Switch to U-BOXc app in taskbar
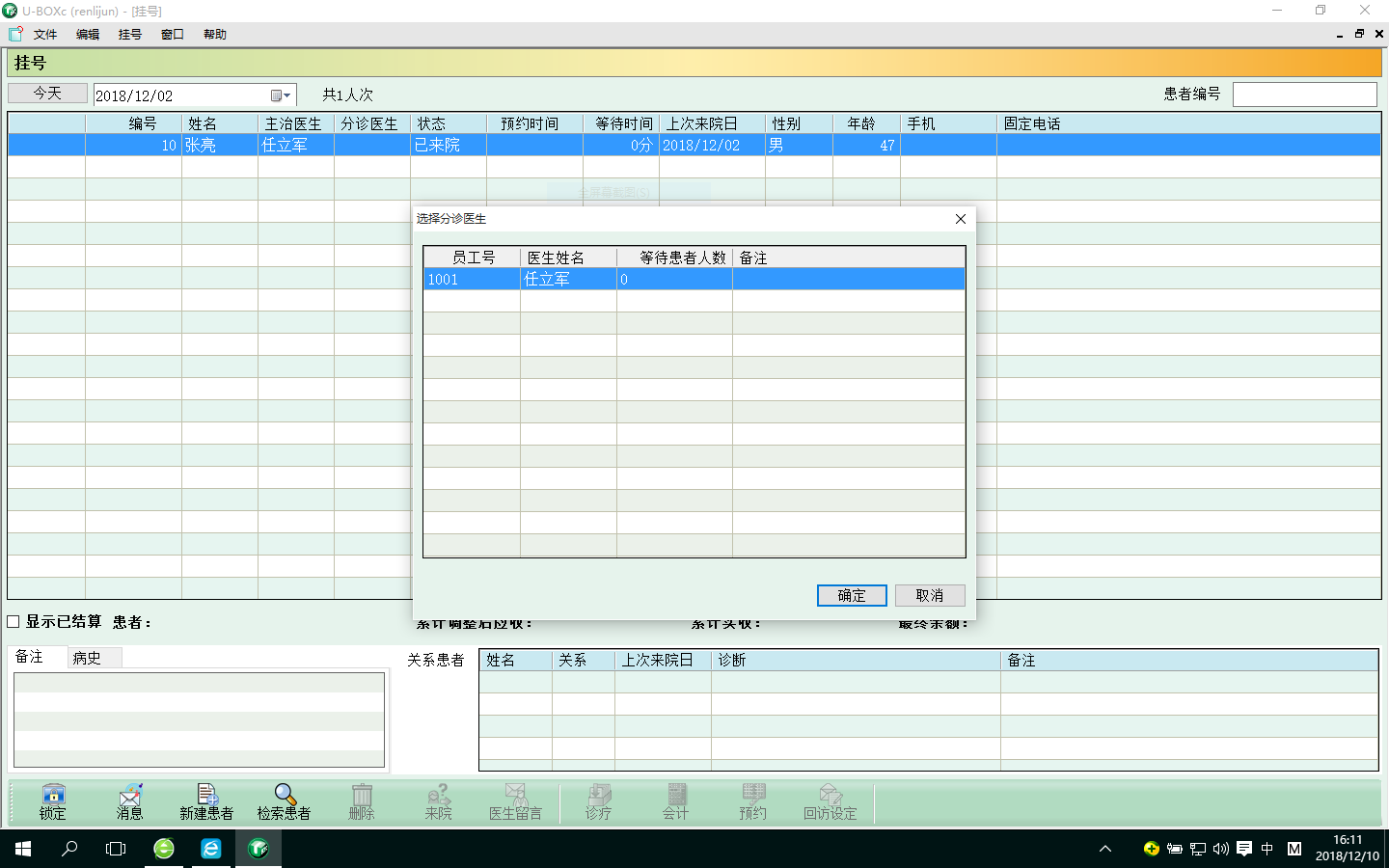The height and width of the screenshot is (868, 1389). 258,849
